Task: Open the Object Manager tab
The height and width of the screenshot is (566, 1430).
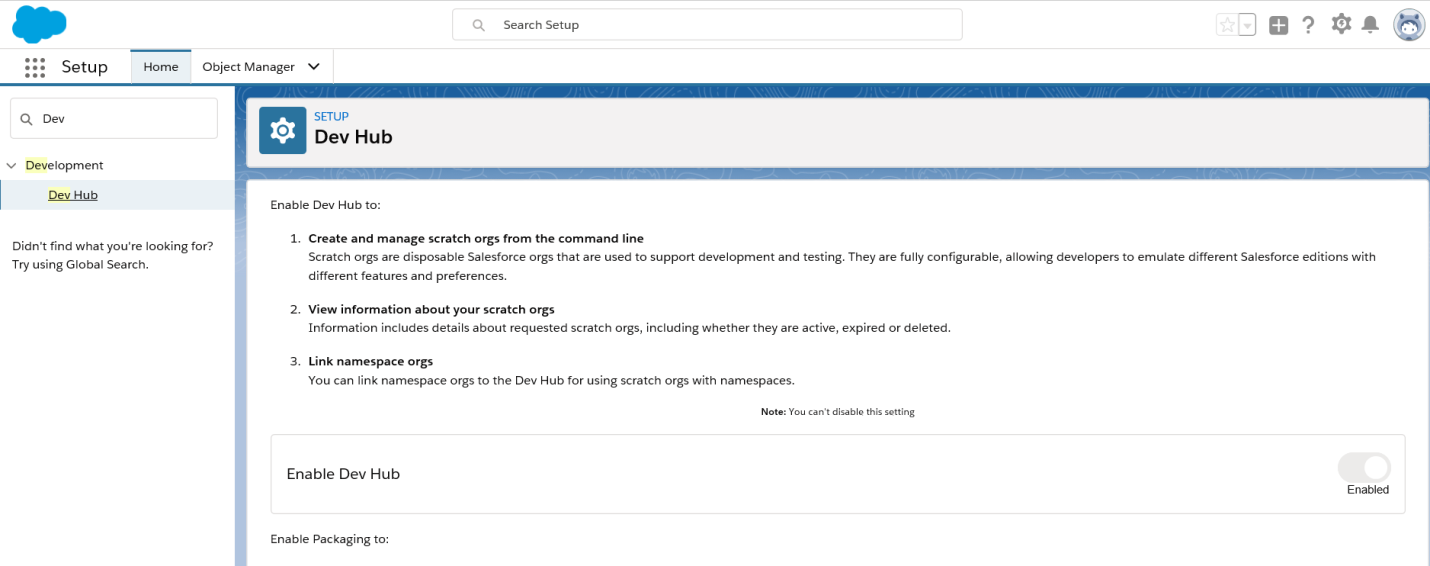Action: (248, 67)
